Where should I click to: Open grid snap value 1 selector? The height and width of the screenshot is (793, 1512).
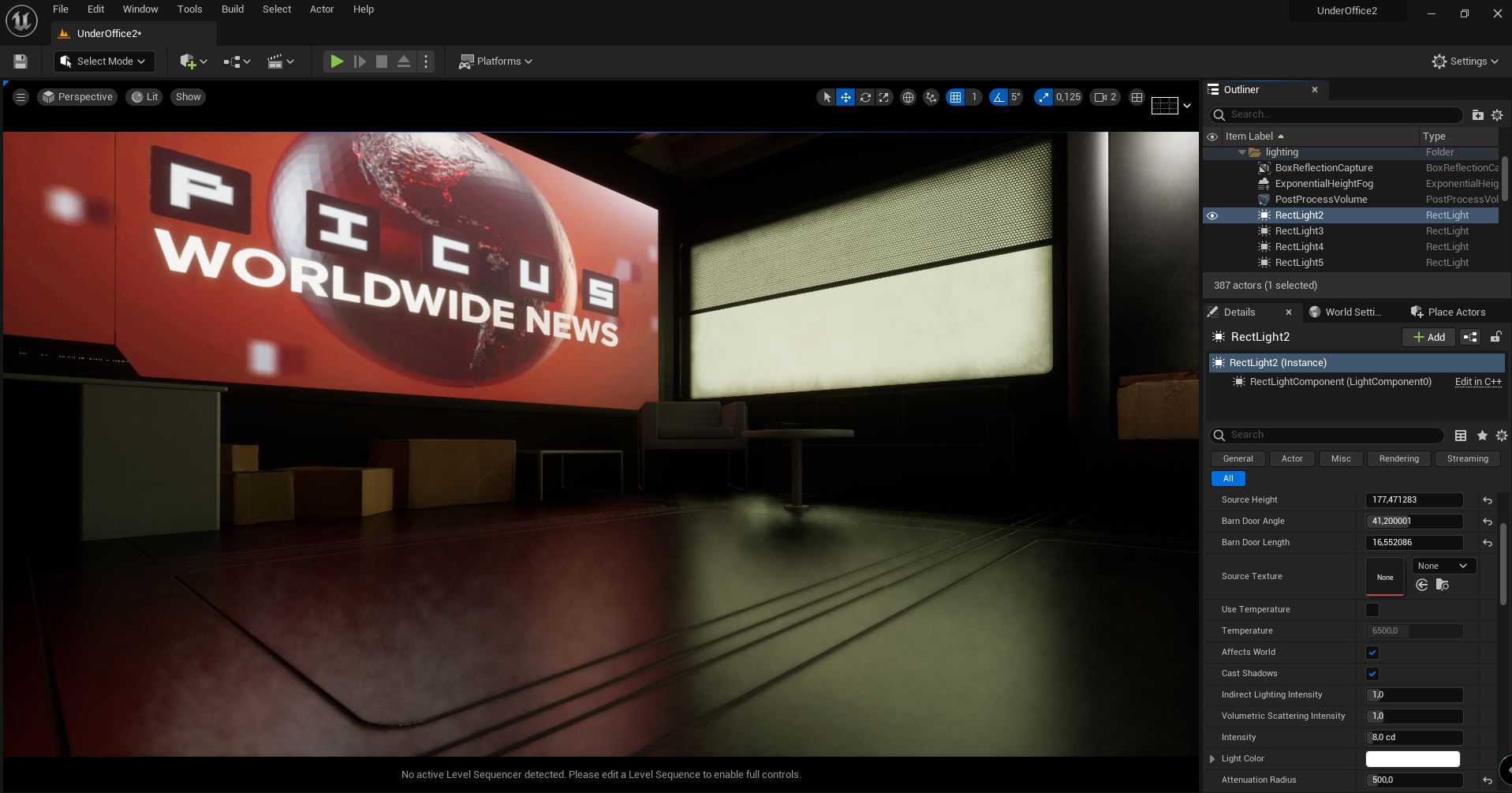(x=974, y=97)
